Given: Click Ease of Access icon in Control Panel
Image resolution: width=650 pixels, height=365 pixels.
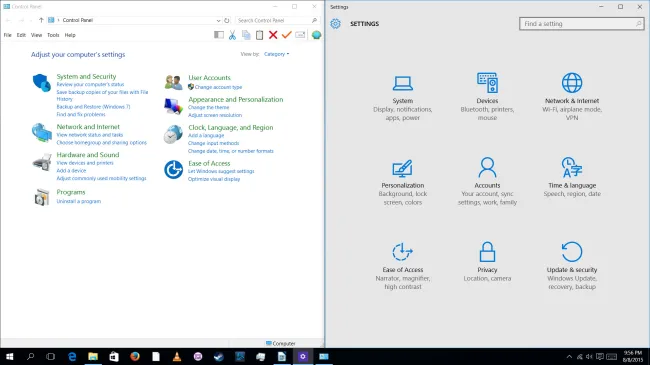Looking at the screenshot, I should [173, 170].
